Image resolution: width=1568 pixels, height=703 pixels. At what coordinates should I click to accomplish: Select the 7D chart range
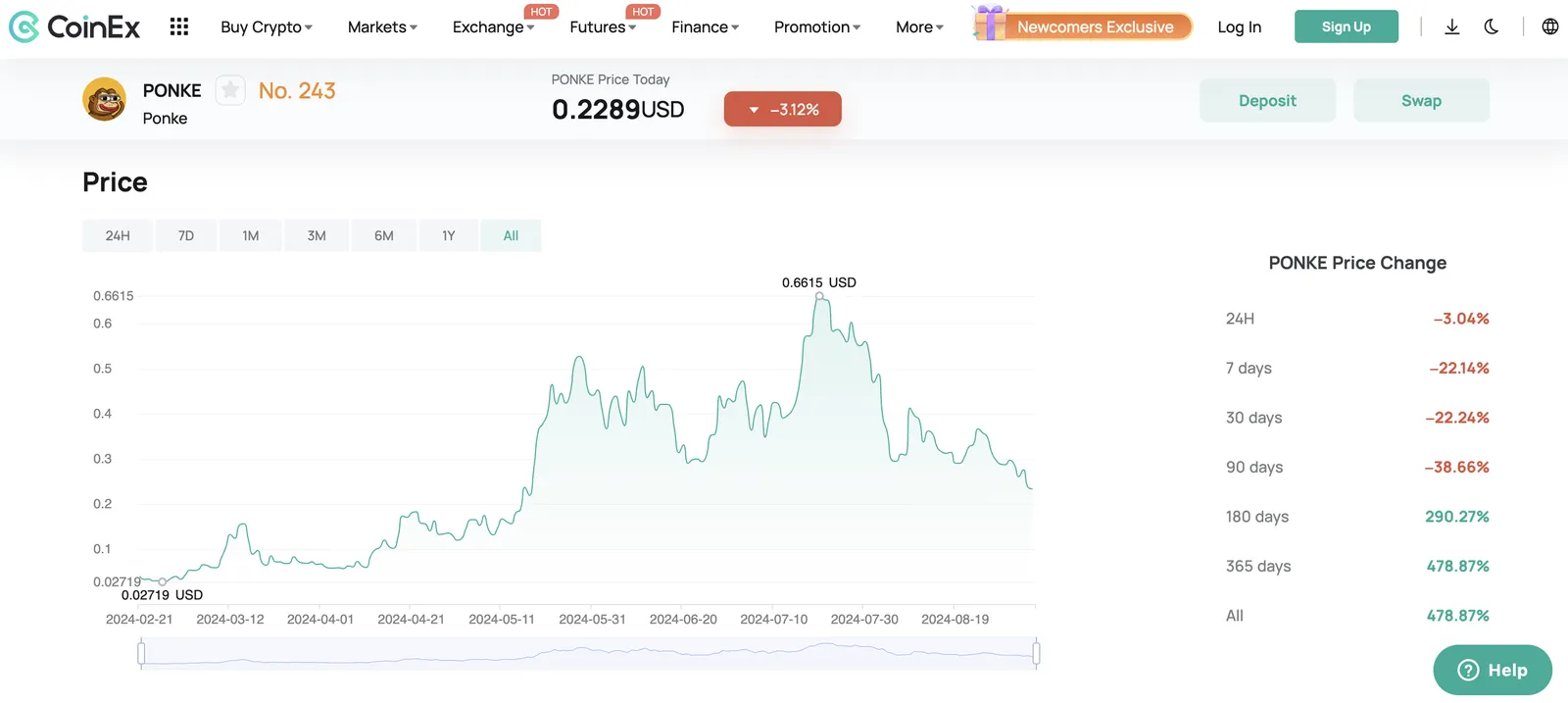[x=186, y=235]
